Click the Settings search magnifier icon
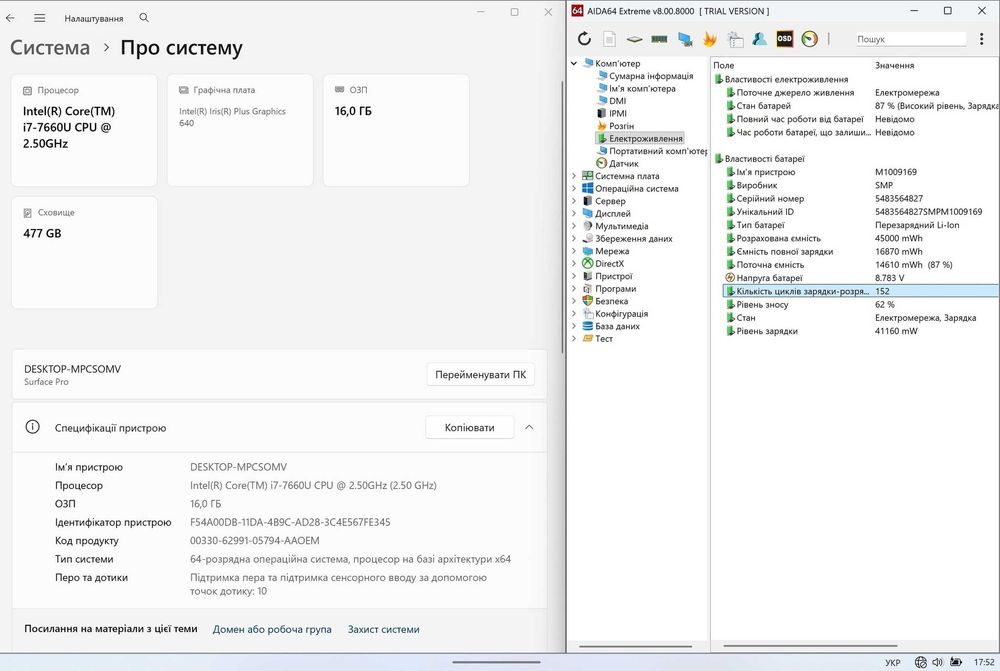The image size is (1000, 671). click(x=144, y=18)
